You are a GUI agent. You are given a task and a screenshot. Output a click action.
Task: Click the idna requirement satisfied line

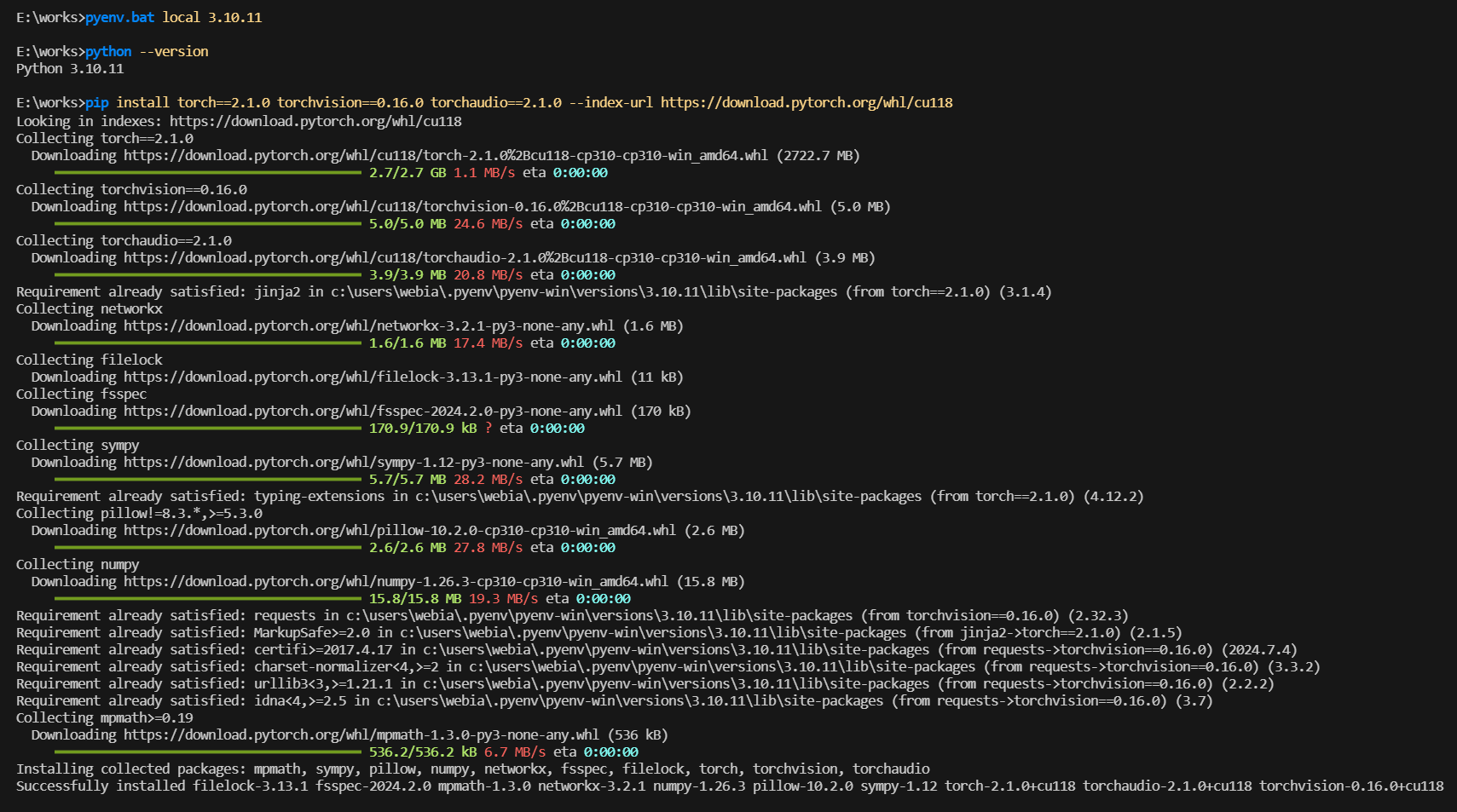615,700
